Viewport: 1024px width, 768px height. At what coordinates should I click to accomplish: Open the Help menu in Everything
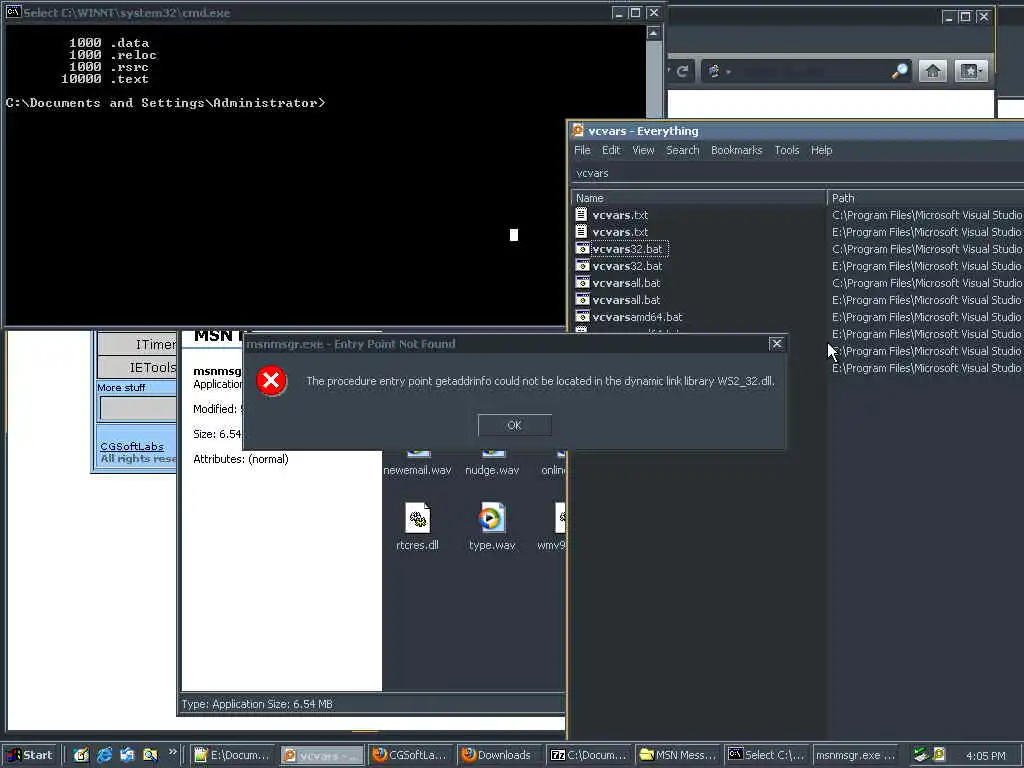822,150
